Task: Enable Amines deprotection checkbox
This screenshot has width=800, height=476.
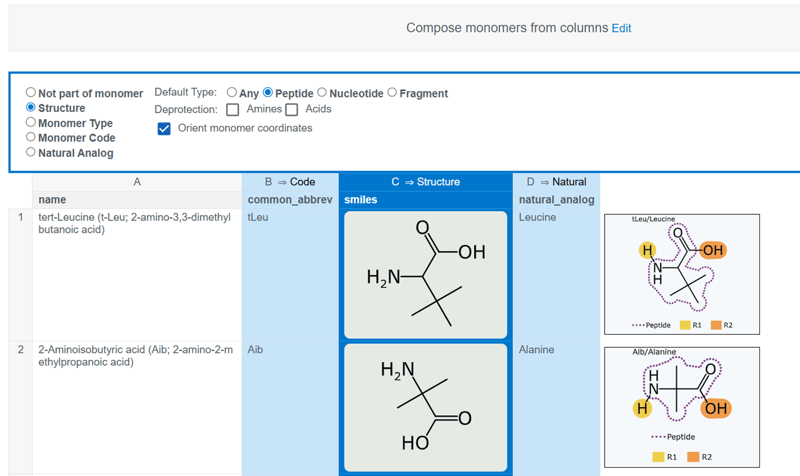Action: point(232,109)
